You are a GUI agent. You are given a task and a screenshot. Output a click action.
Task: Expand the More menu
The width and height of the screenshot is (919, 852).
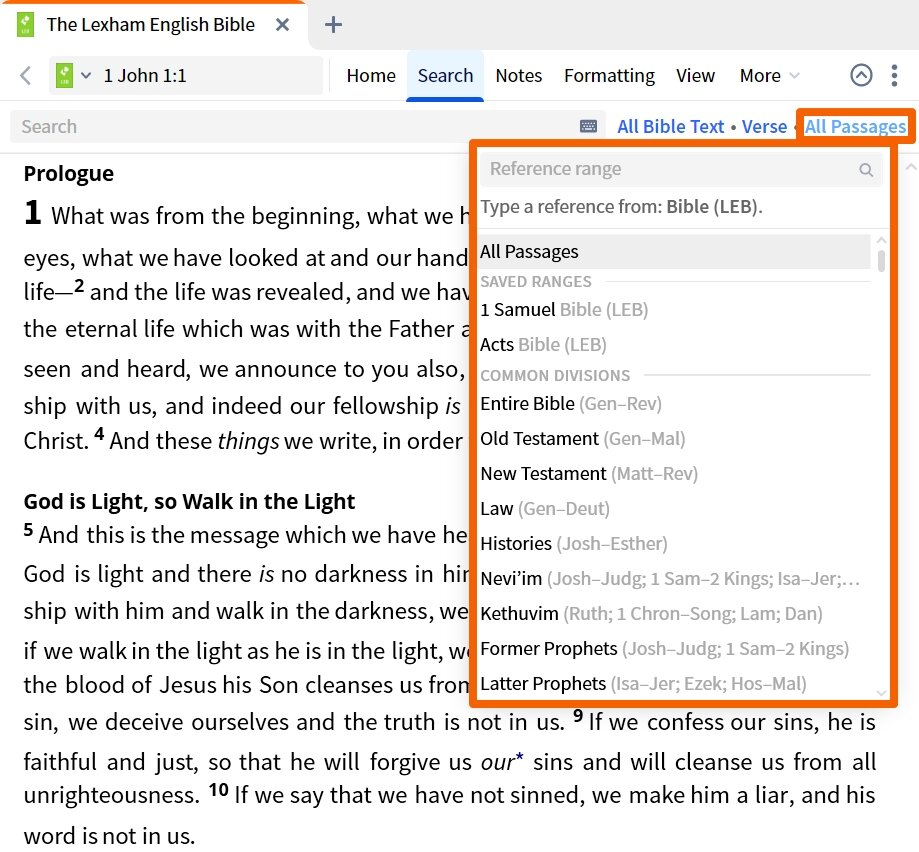(769, 76)
